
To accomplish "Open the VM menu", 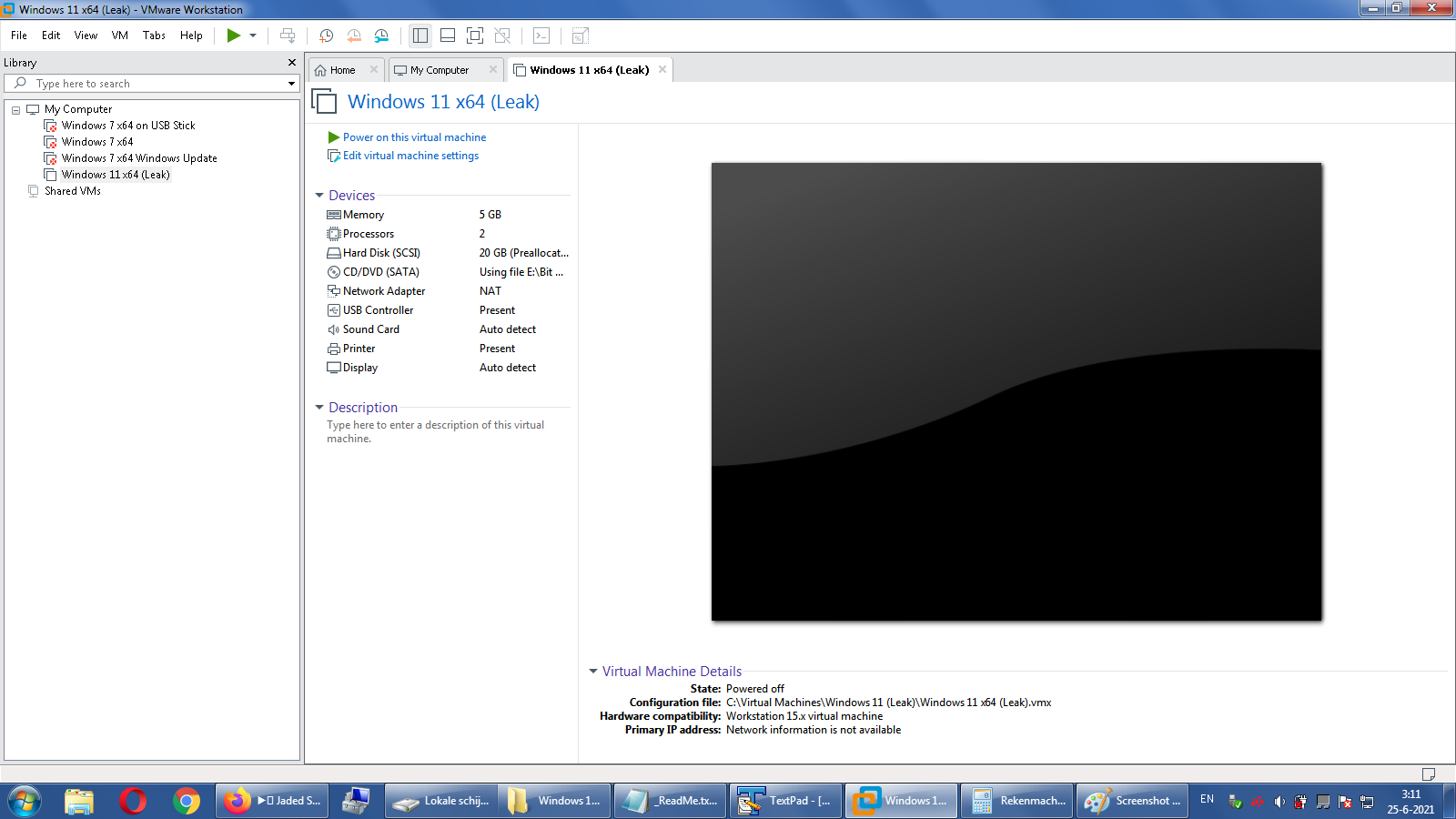I will click(119, 35).
